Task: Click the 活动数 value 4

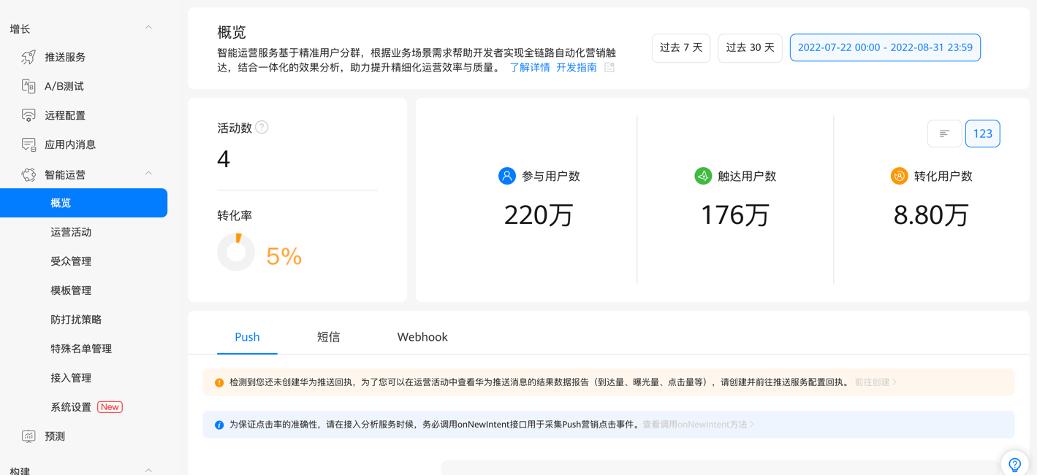Action: click(x=224, y=160)
